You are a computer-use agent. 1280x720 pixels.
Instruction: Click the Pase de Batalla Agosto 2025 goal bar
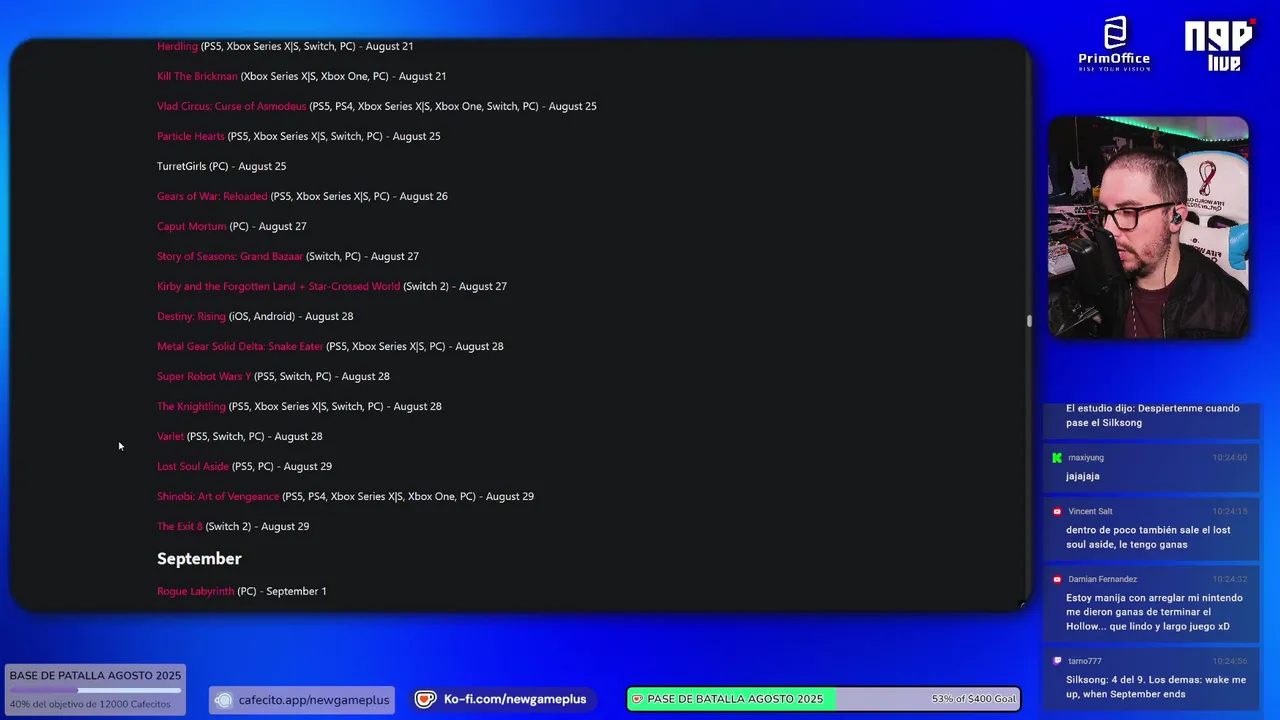pos(824,699)
